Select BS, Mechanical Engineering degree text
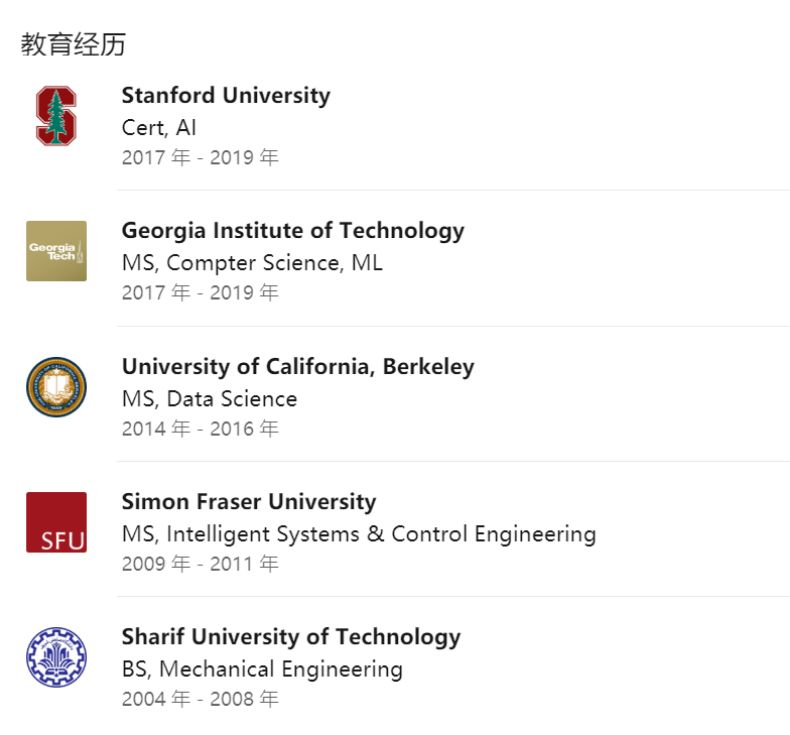The width and height of the screenshot is (790, 735). [x=262, y=669]
